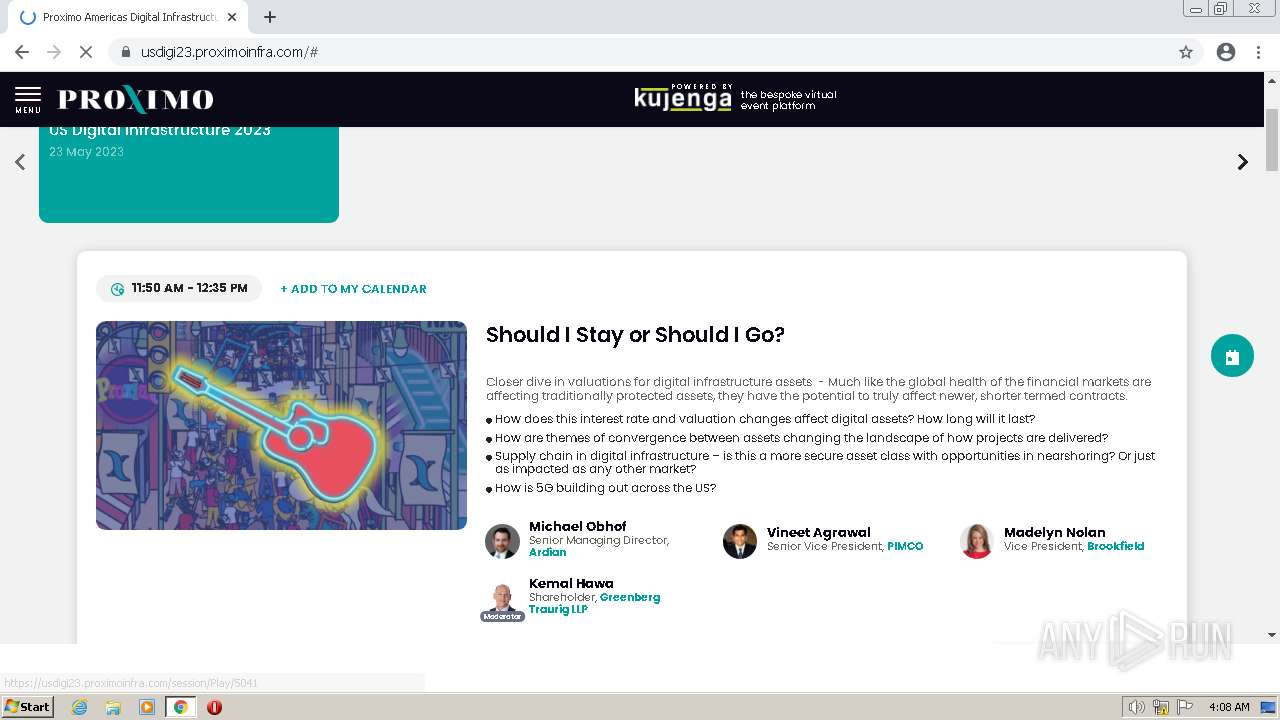Image resolution: width=1280 pixels, height=720 pixels.
Task: Click the red security icon in taskbar
Action: click(214, 707)
